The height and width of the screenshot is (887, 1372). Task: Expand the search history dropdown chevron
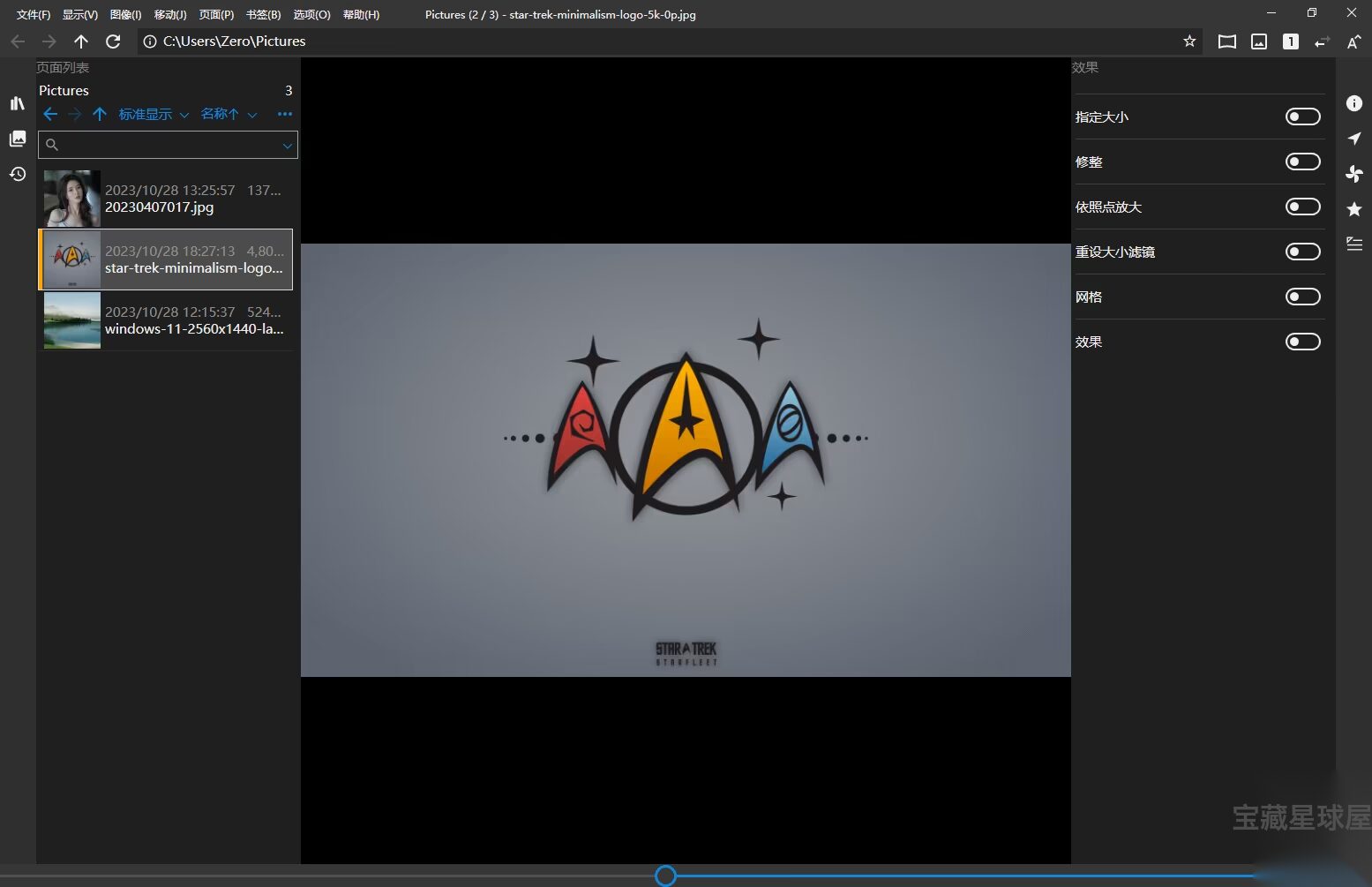pos(288,146)
